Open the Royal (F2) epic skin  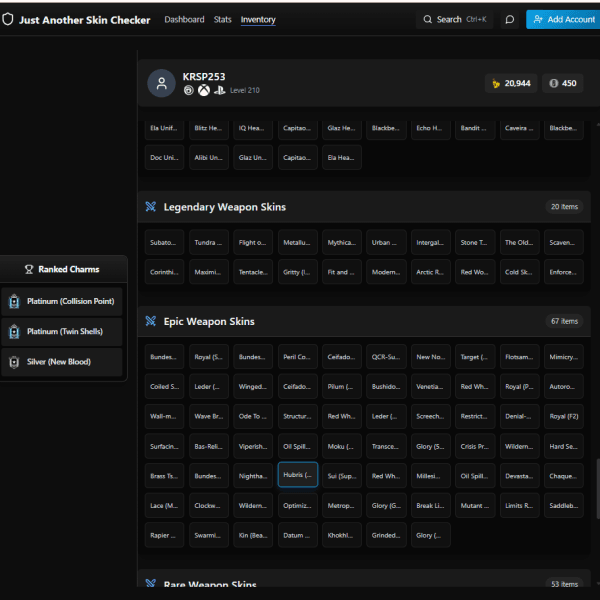click(x=564, y=416)
